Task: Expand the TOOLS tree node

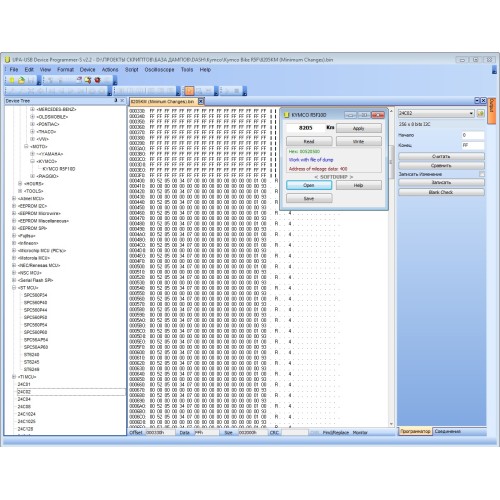Action: point(20,191)
